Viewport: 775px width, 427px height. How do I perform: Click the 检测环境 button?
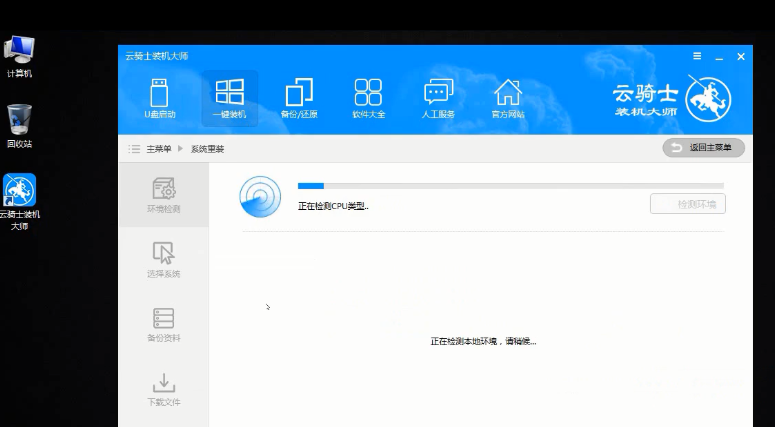point(688,204)
